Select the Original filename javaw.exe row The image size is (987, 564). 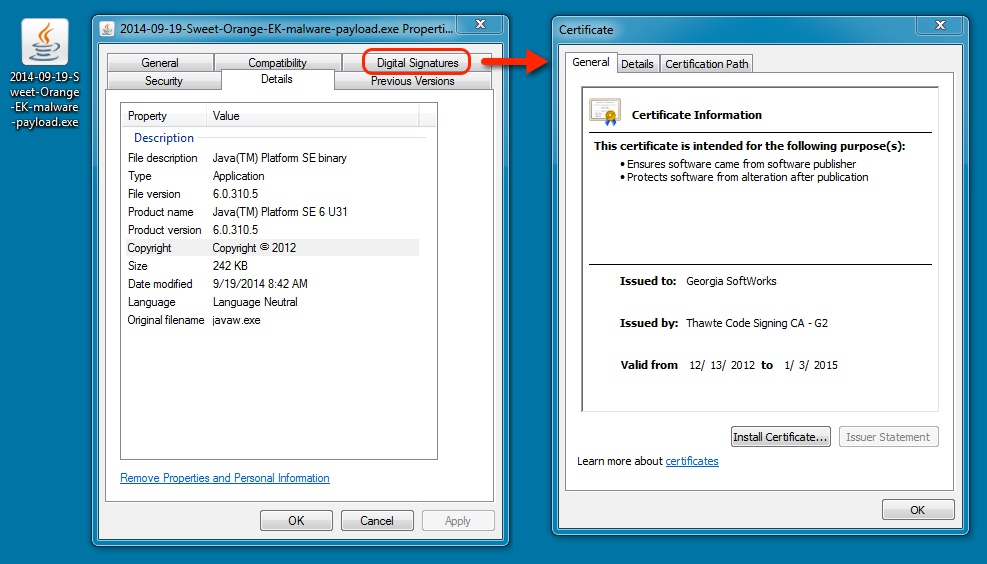[272, 320]
